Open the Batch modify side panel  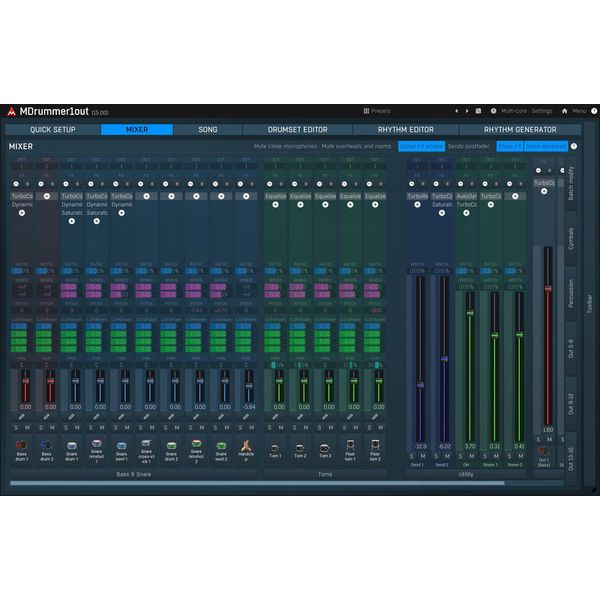pos(571,183)
